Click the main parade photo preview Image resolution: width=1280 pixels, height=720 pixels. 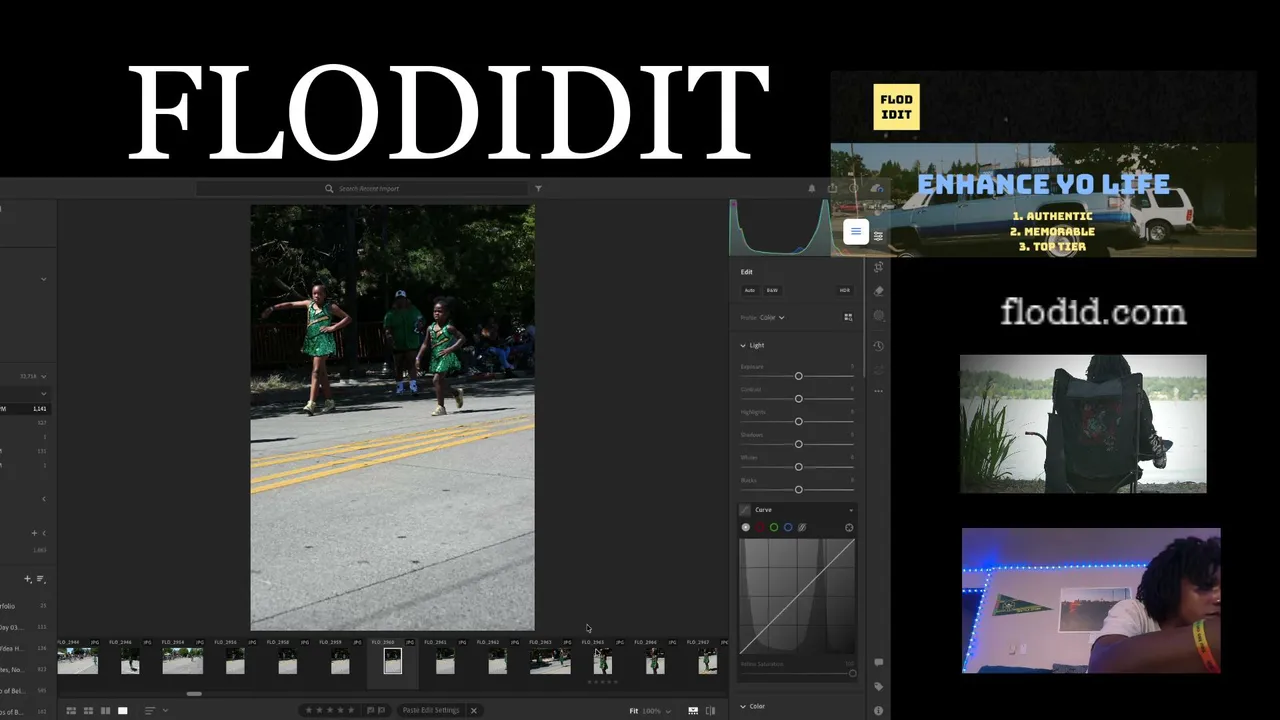click(x=392, y=417)
